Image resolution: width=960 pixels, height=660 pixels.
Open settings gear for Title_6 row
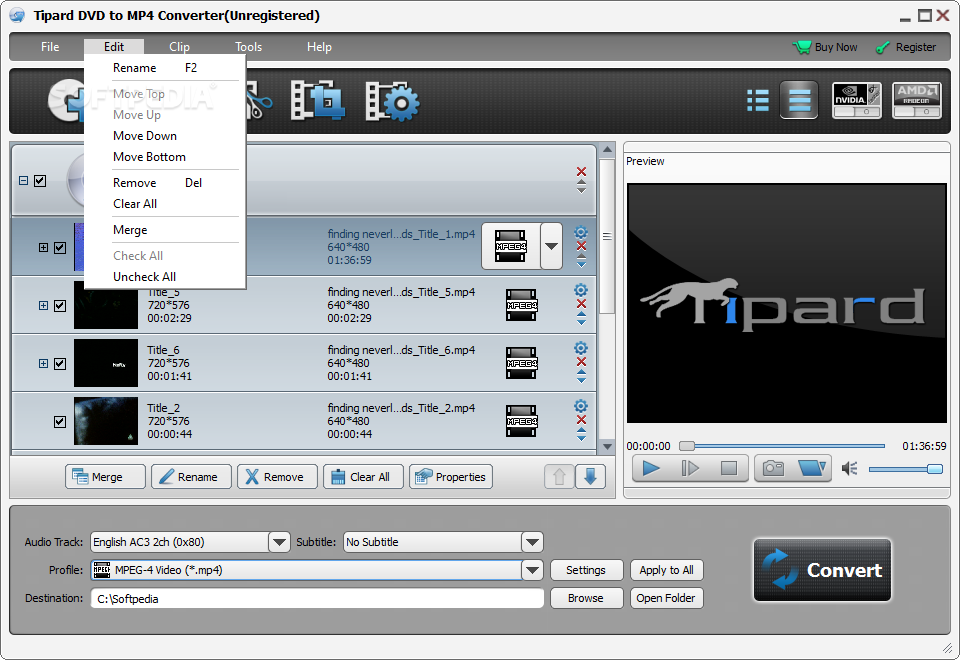point(581,348)
